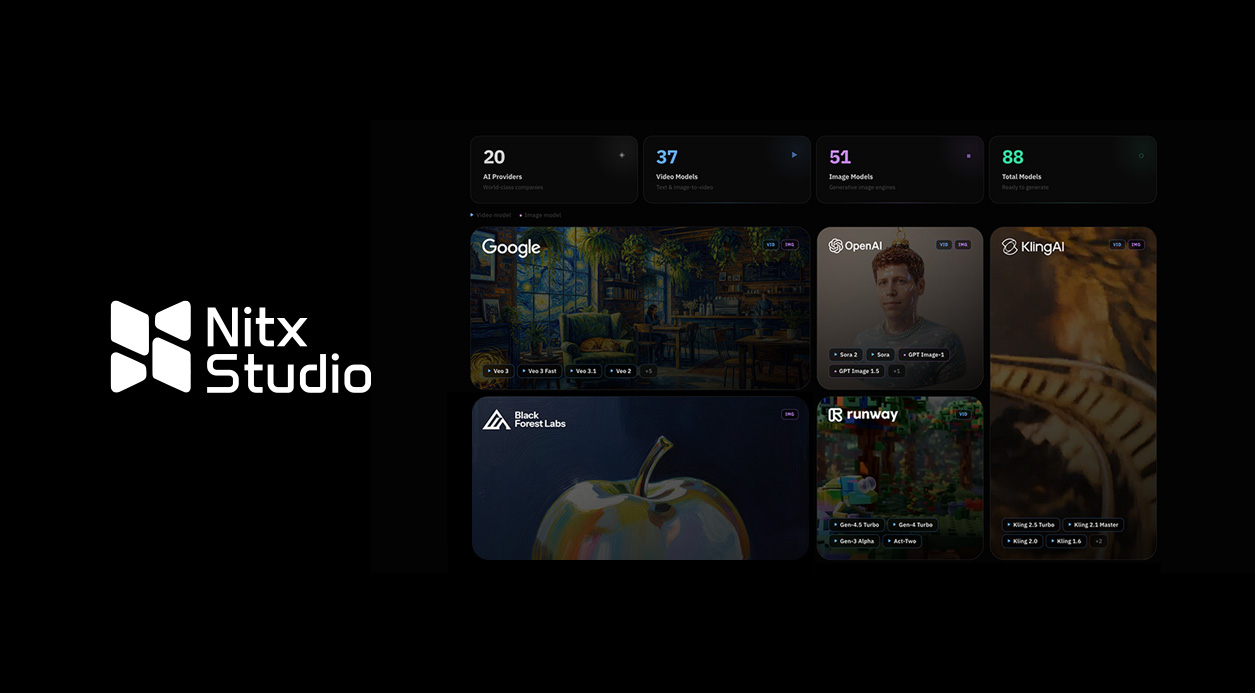Select the Veo 2 model chip
This screenshot has height=693, width=1255.
[x=620, y=371]
